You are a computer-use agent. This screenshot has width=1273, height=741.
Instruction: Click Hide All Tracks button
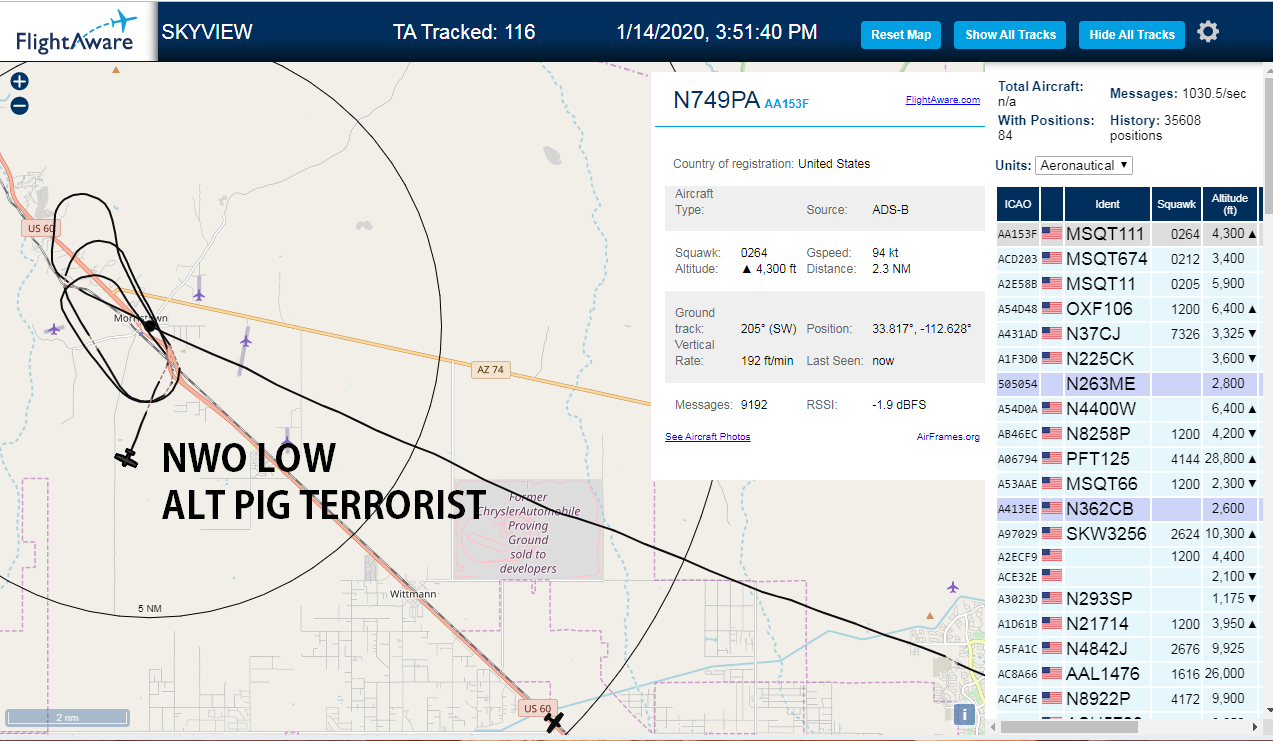click(x=1132, y=34)
